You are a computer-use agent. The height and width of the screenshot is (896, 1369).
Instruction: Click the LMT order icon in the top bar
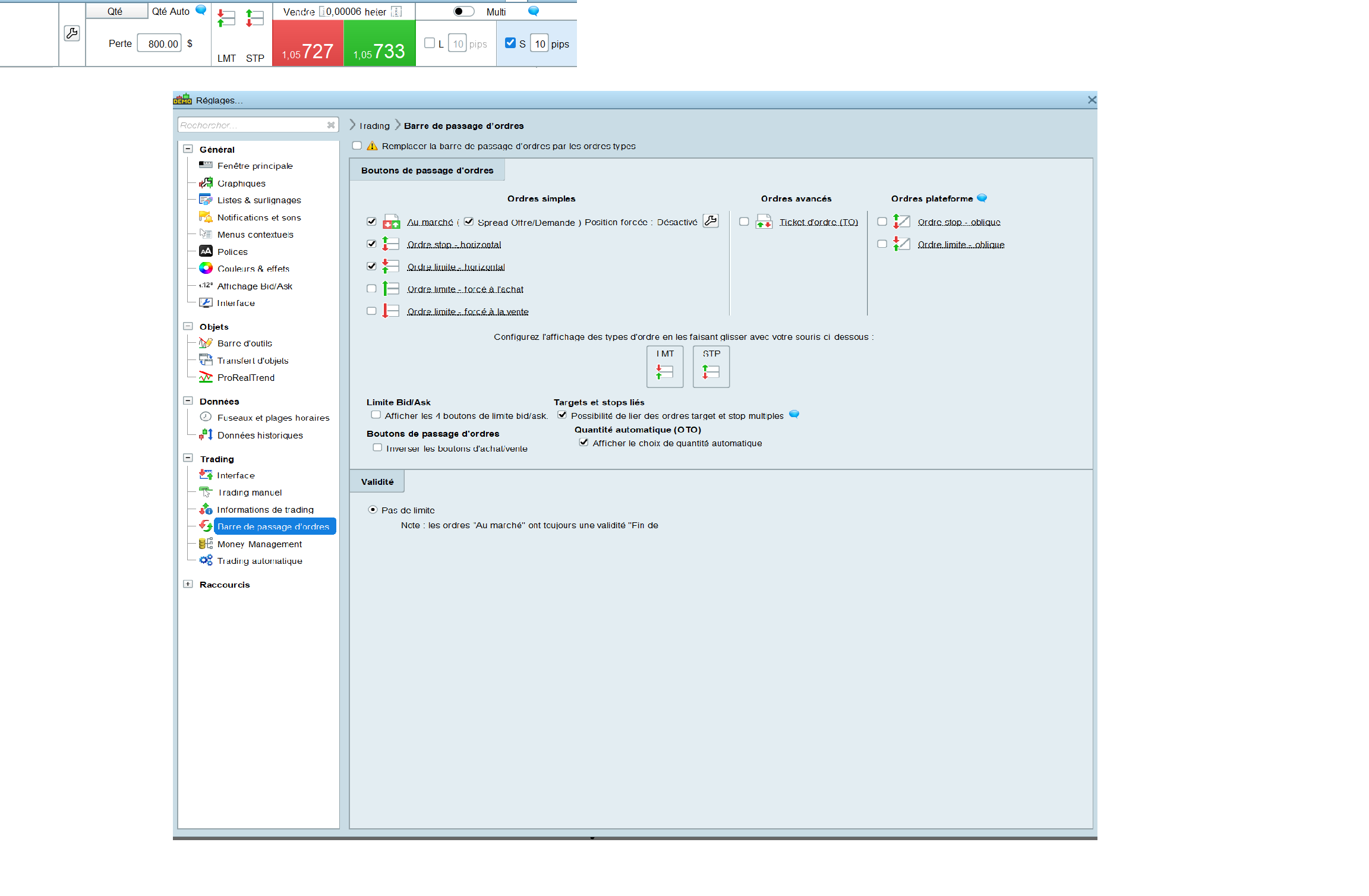226,19
